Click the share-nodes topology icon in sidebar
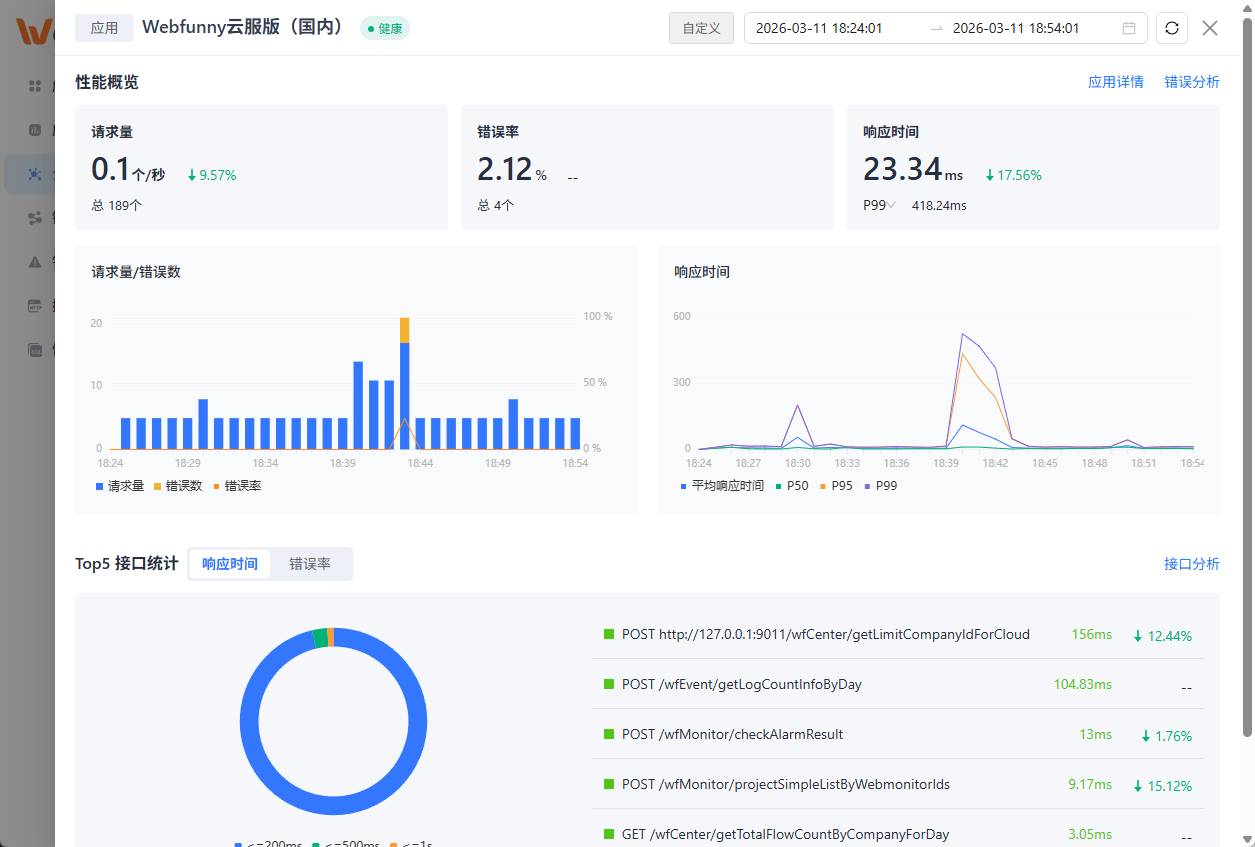 [35, 218]
